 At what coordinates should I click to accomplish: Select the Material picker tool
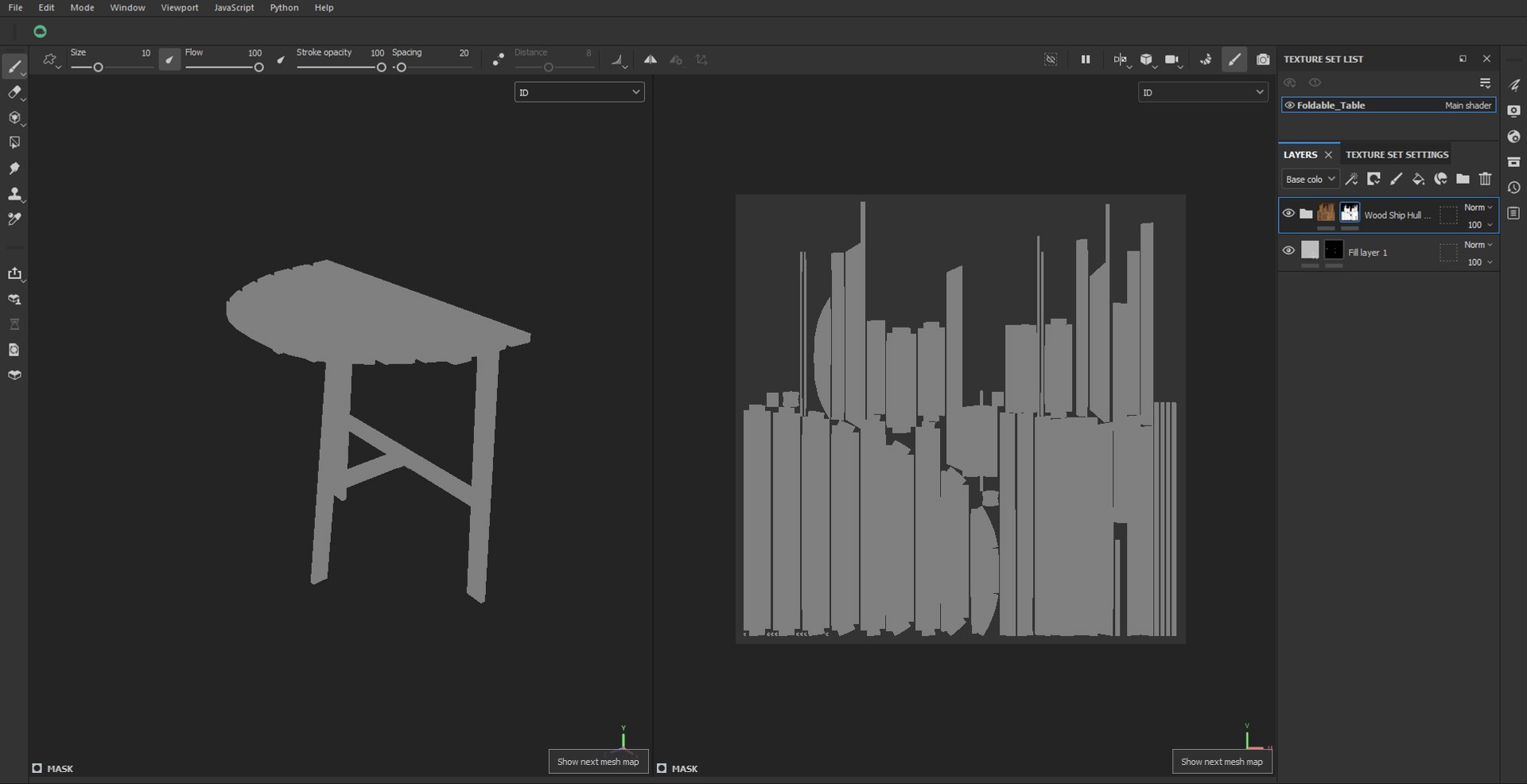pyautogui.click(x=14, y=219)
